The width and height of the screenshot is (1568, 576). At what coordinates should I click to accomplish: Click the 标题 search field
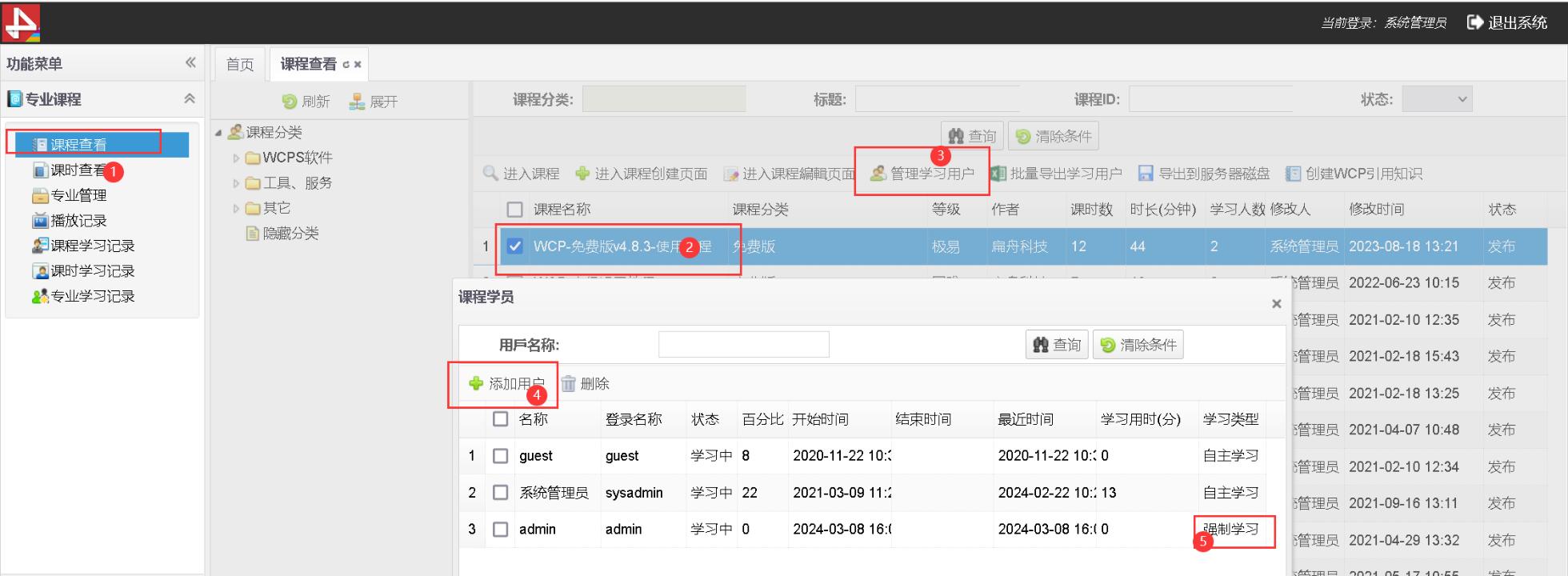pyautogui.click(x=937, y=99)
